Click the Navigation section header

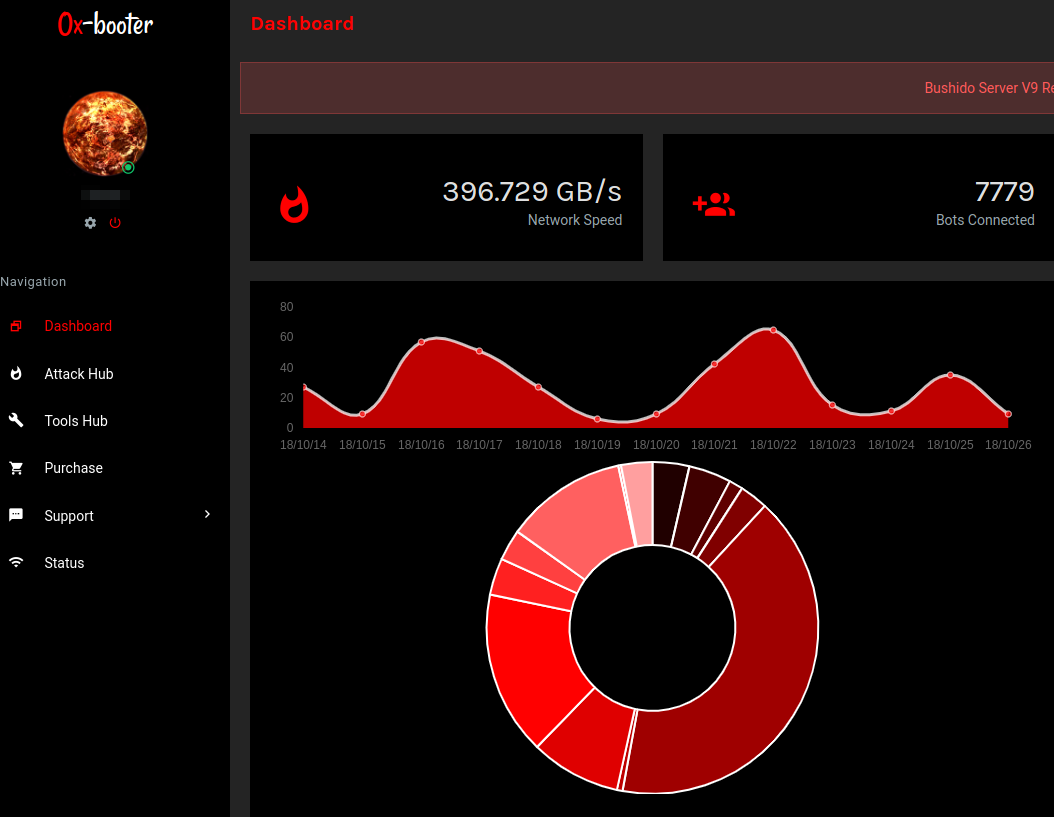click(33, 282)
